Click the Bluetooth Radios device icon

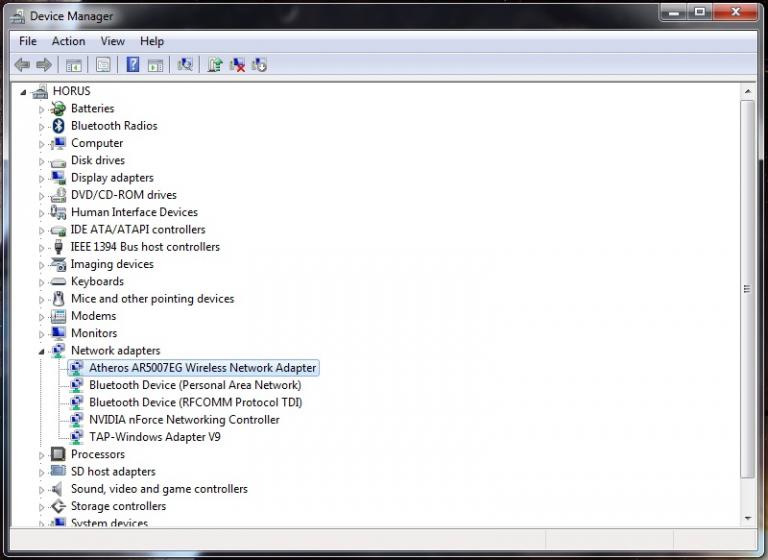coord(58,126)
